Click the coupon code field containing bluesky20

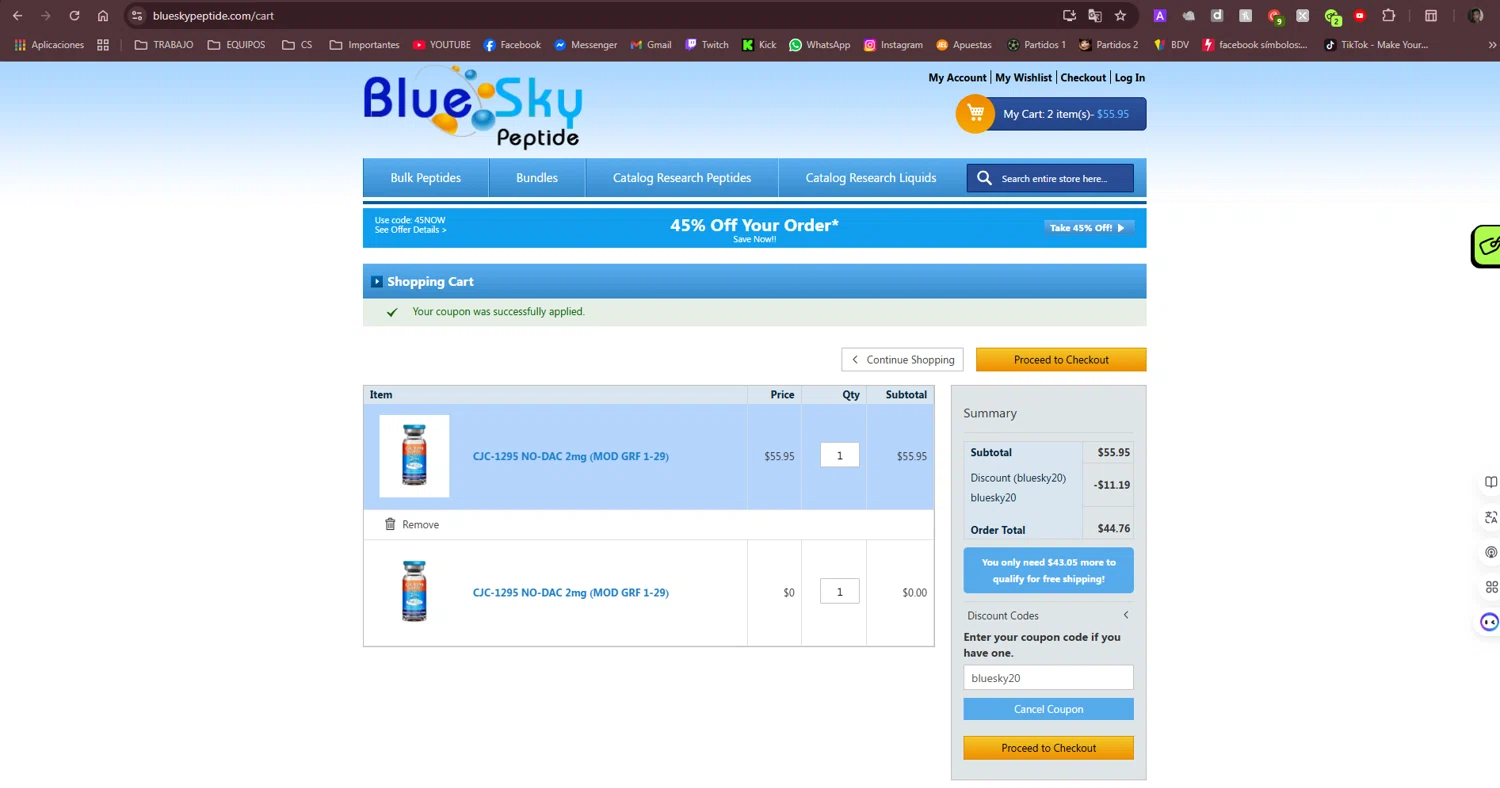click(x=1048, y=678)
